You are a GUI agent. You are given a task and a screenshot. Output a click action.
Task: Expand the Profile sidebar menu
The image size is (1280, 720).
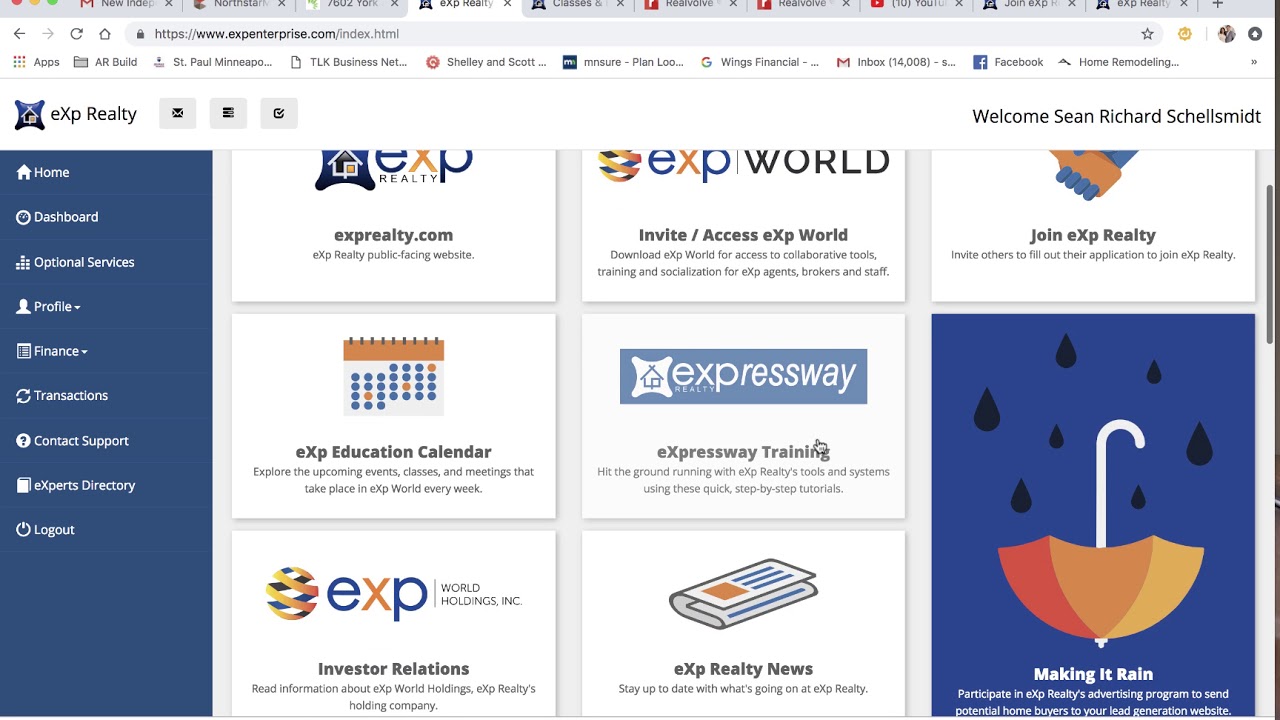pyautogui.click(x=48, y=306)
